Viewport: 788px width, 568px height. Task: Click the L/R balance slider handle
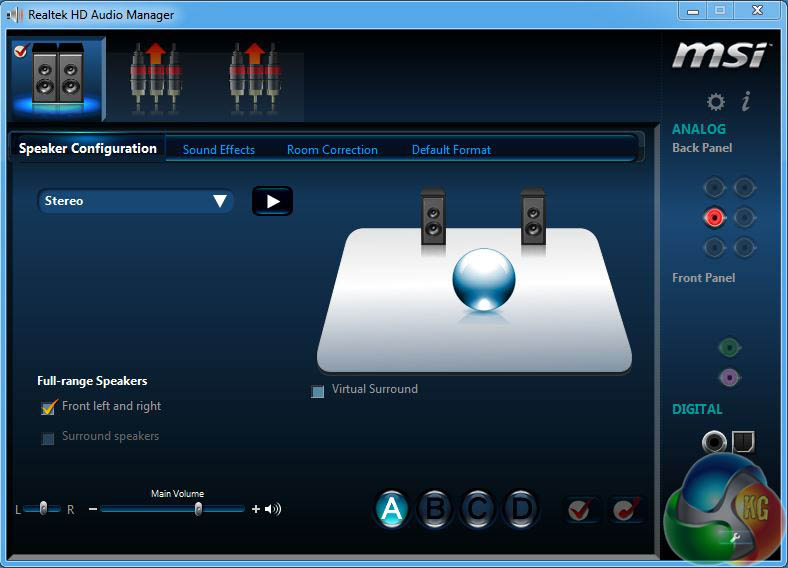43,509
